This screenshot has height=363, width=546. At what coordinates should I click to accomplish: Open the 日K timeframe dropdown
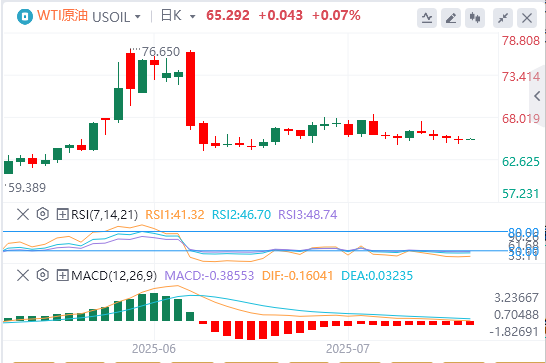tap(178, 16)
